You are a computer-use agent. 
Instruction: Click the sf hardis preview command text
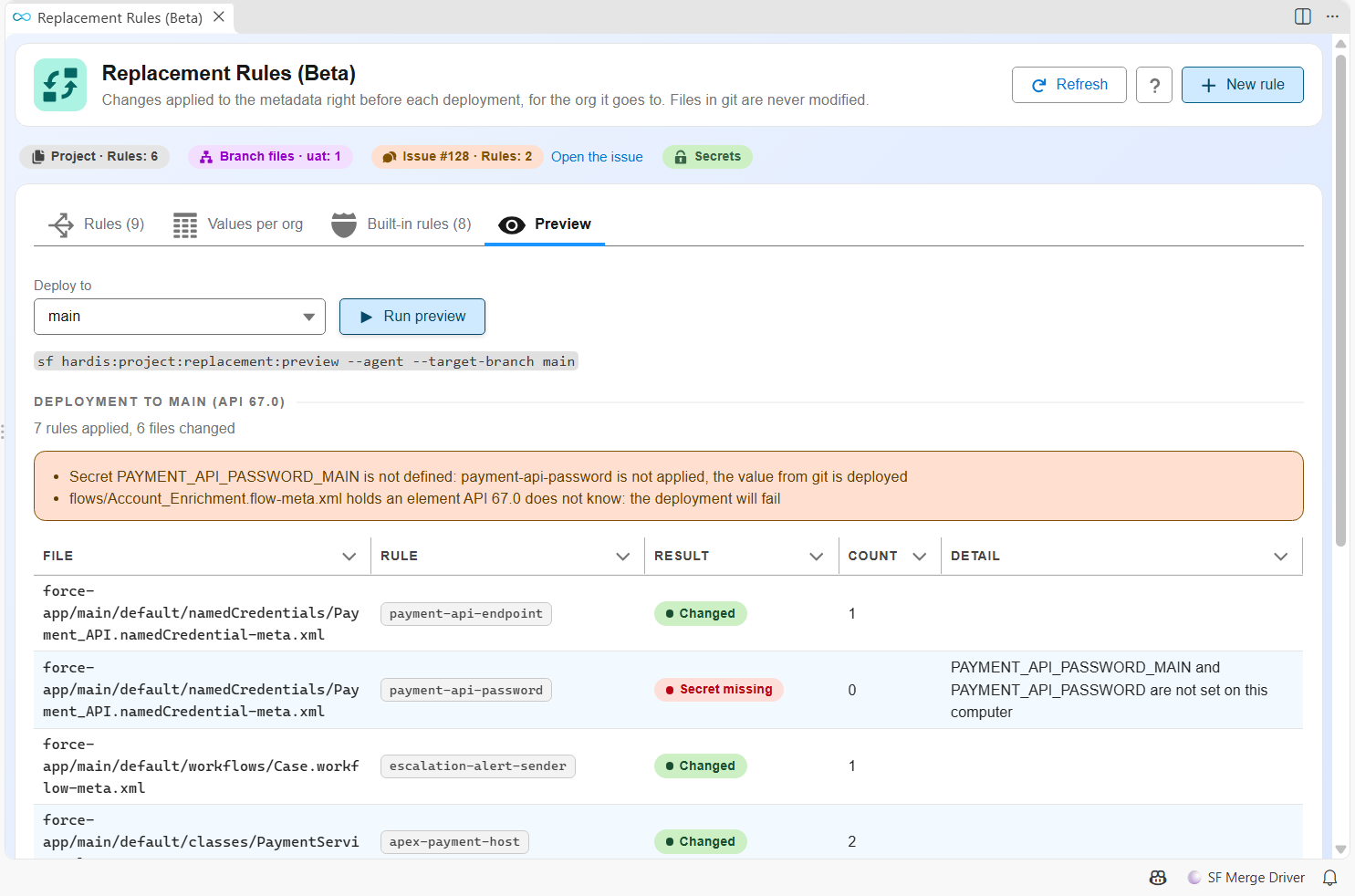[x=307, y=362]
